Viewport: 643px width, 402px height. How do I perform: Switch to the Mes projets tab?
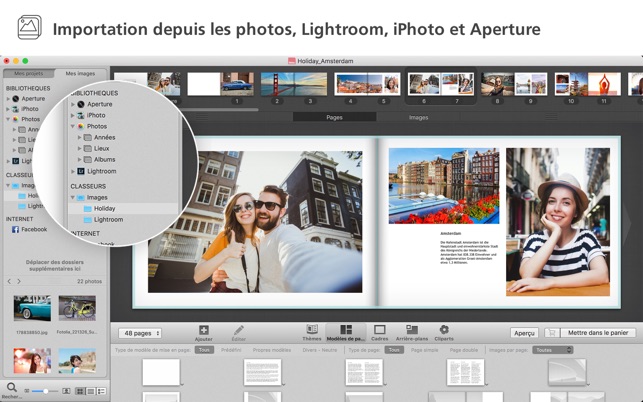tap(29, 73)
